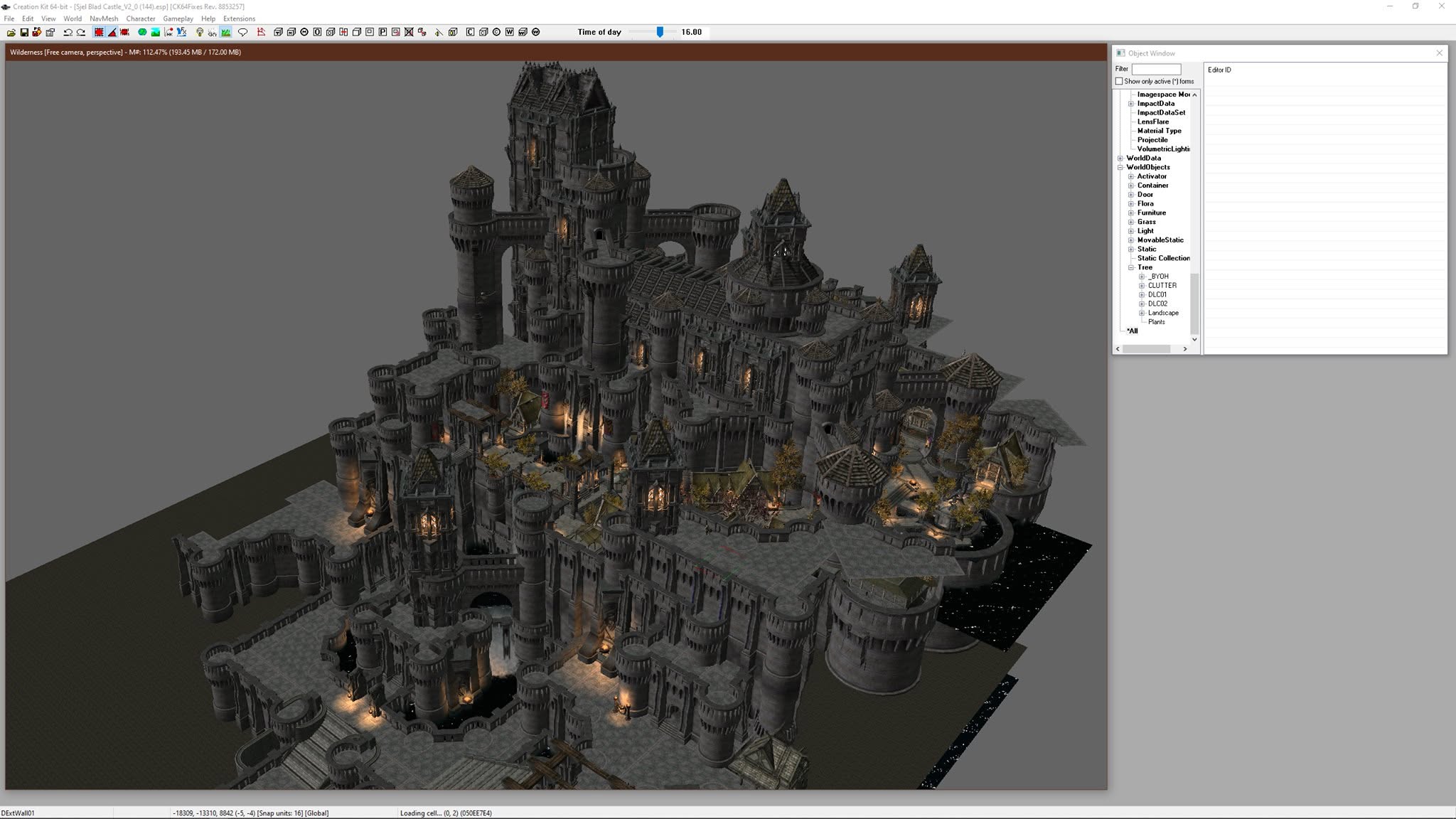
Task: Select the Plants subfolder under Tree
Action: click(x=1157, y=322)
